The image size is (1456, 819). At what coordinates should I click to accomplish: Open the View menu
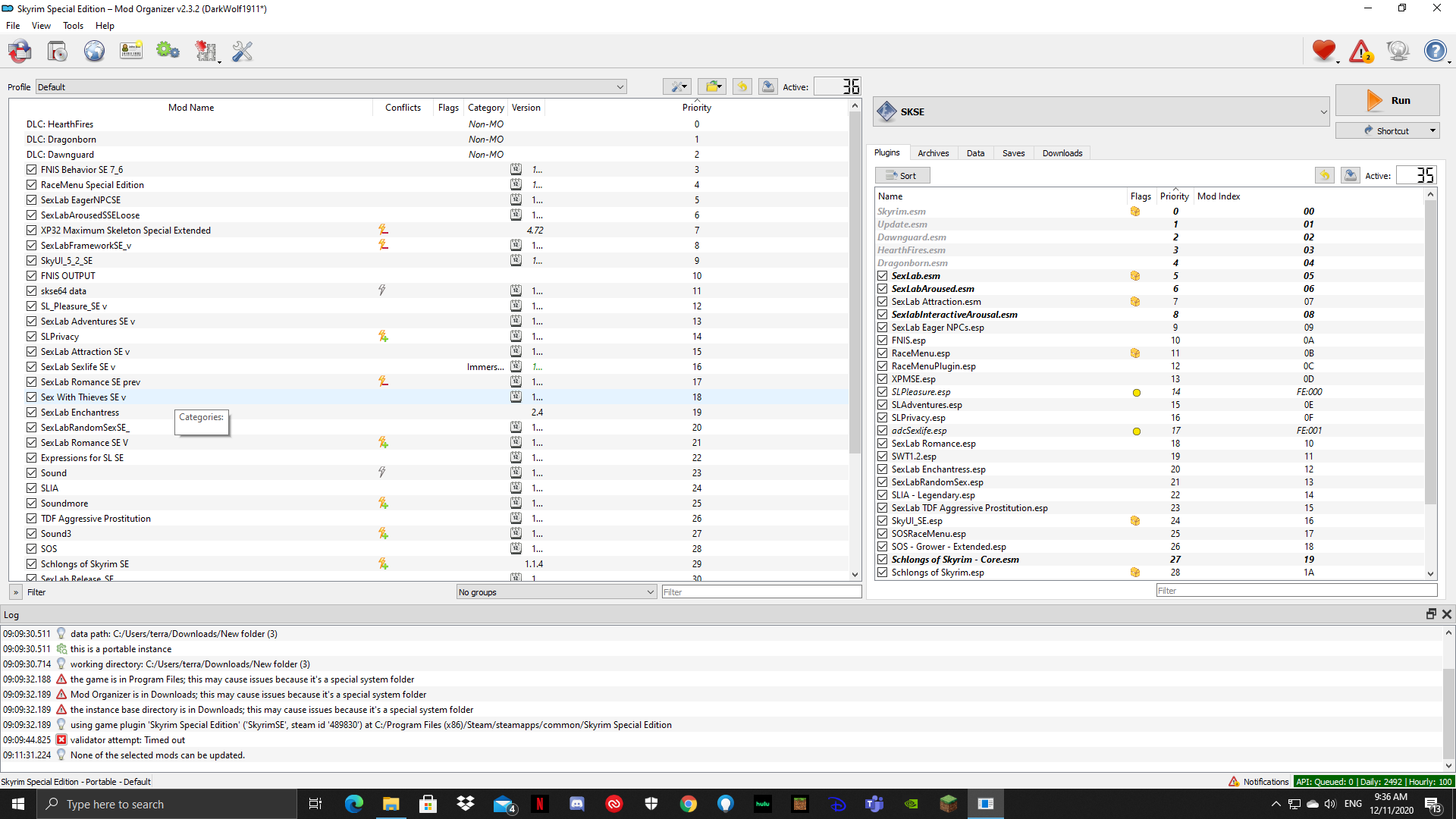pyautogui.click(x=41, y=26)
